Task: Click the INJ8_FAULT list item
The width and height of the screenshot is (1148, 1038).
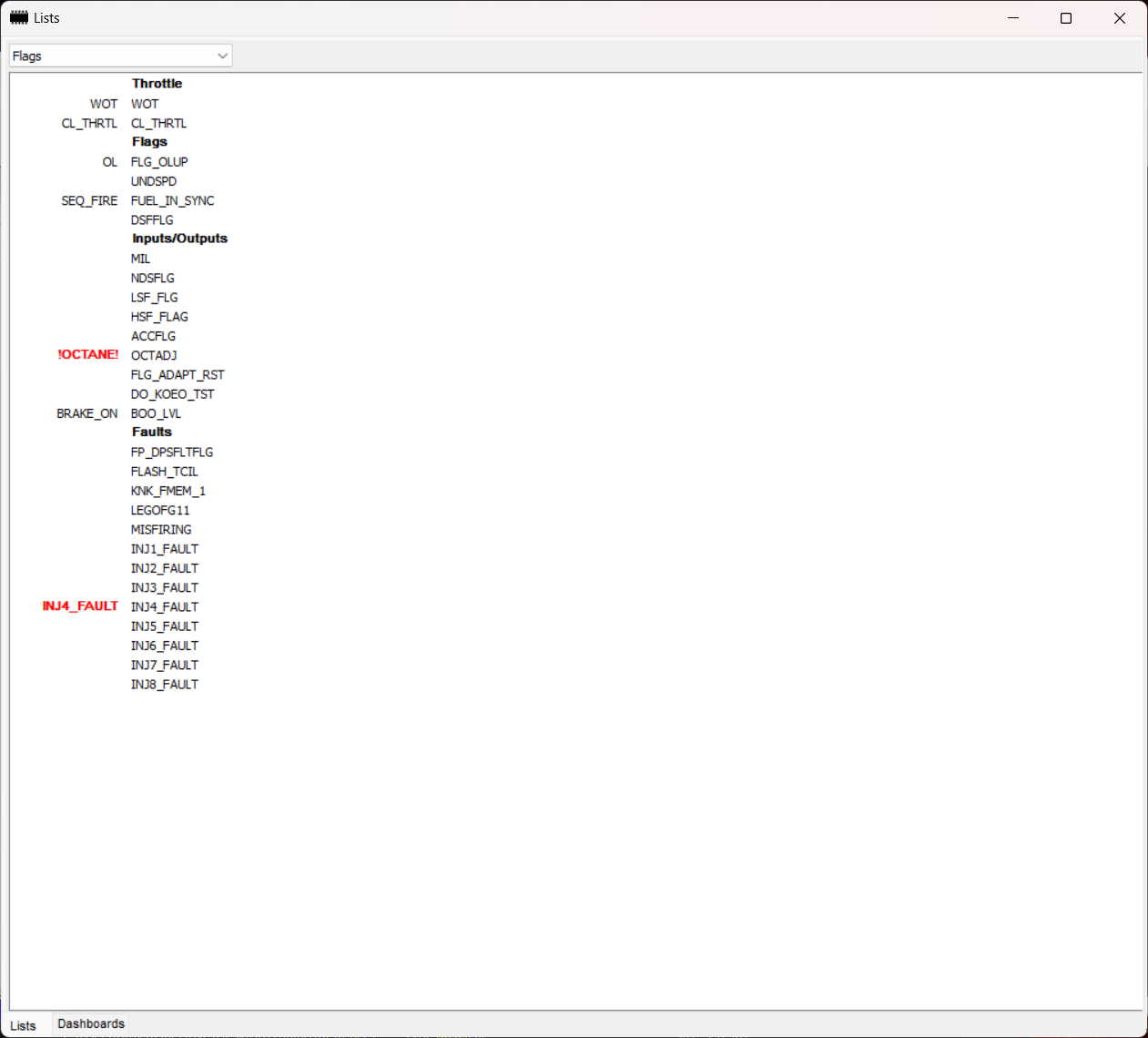Action: coord(165,685)
